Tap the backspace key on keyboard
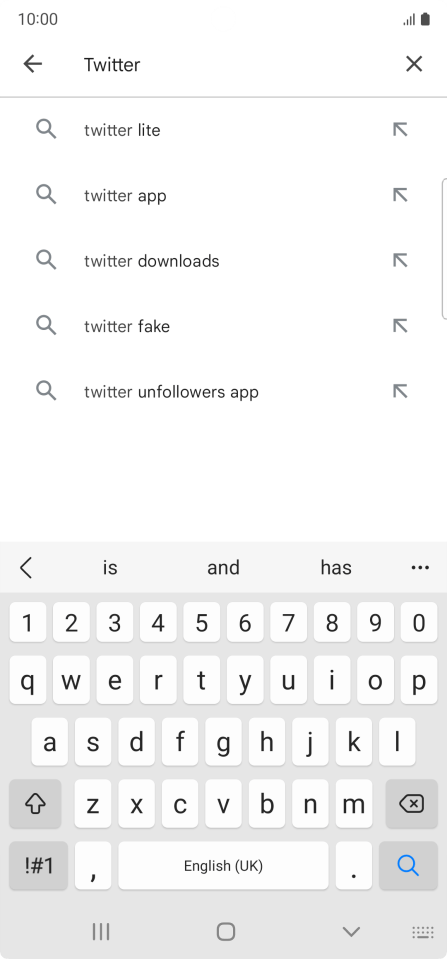 coord(412,804)
